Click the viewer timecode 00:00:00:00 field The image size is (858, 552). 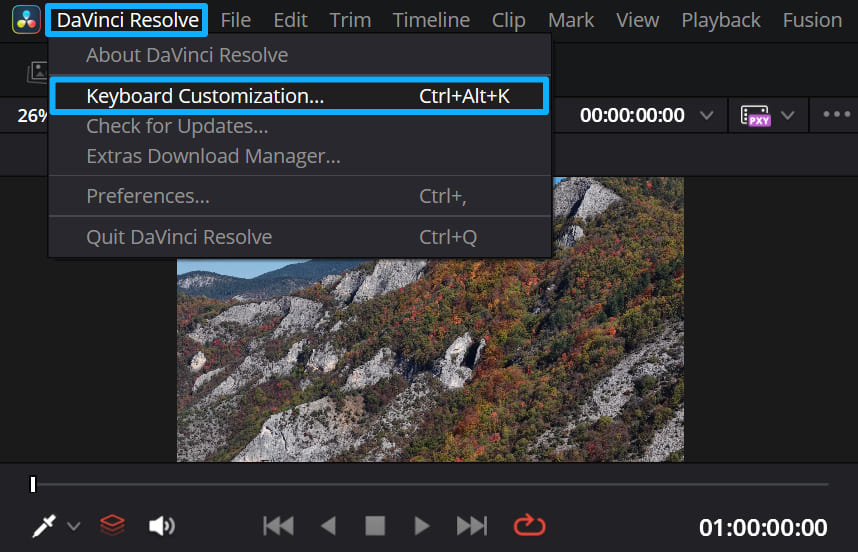click(x=632, y=115)
